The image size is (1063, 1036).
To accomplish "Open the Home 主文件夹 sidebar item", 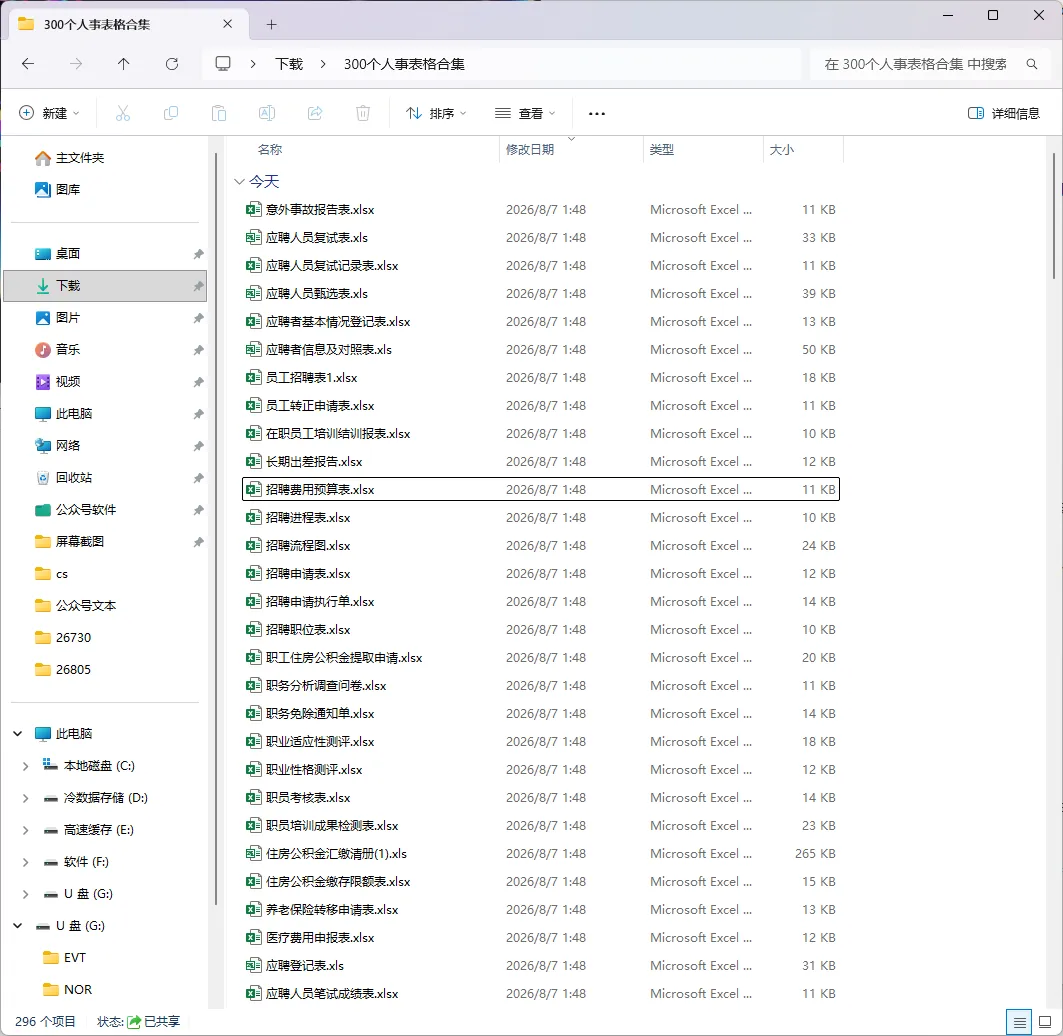I will 69,158.
